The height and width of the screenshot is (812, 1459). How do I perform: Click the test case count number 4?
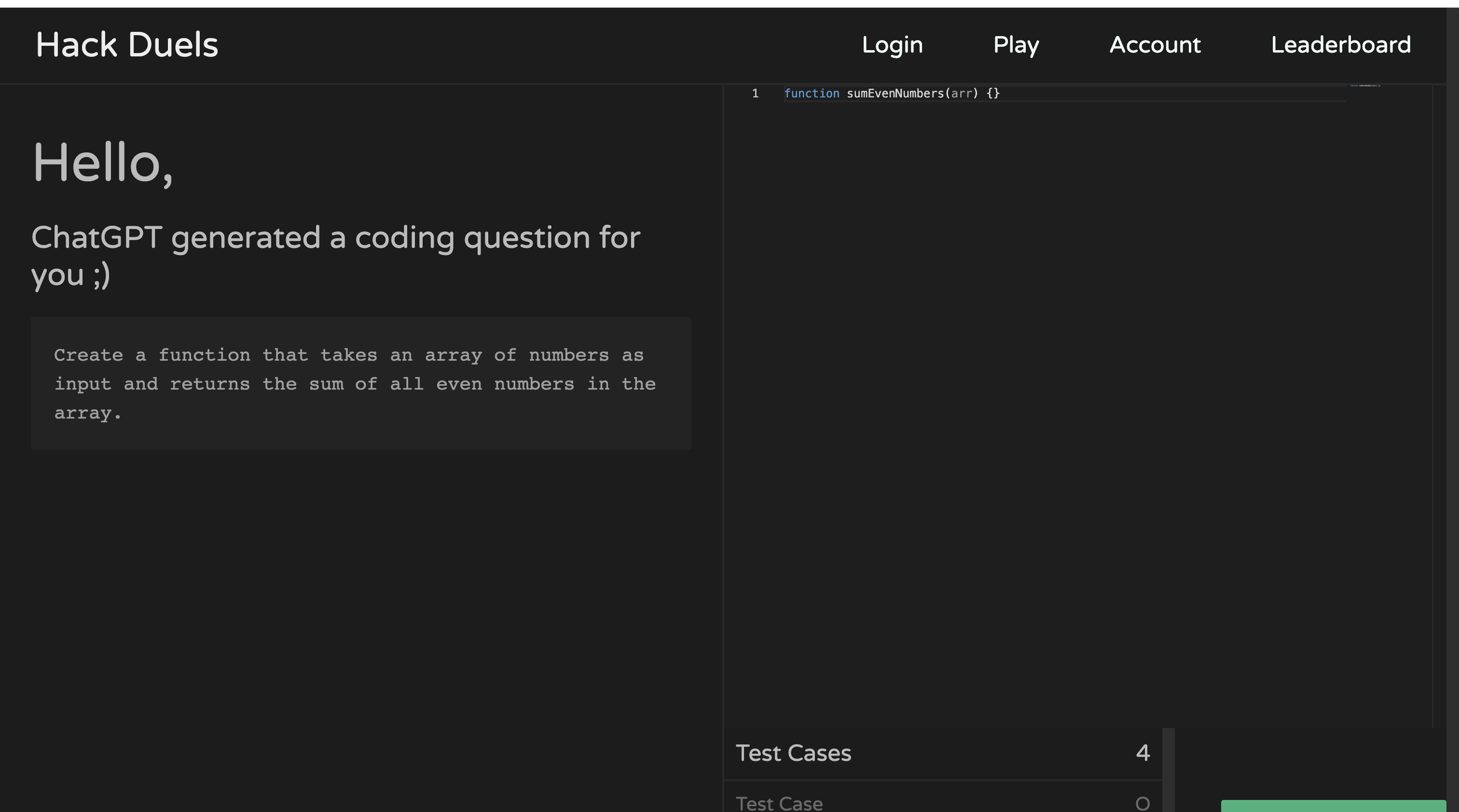click(1142, 753)
